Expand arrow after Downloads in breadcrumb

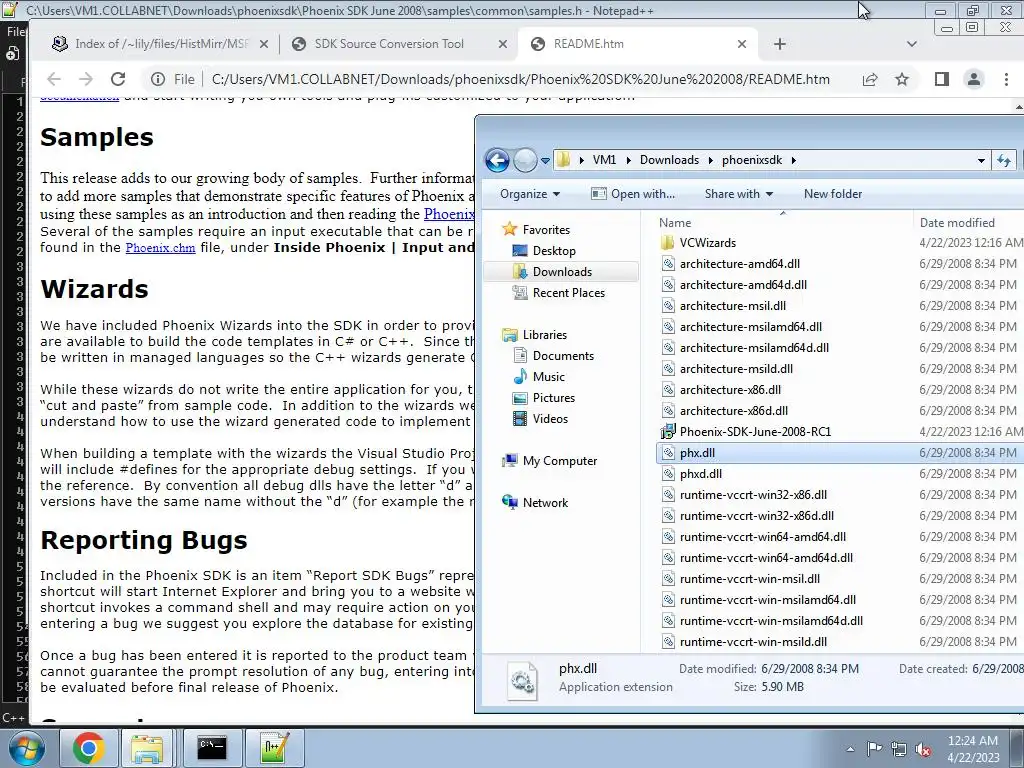[711, 160]
